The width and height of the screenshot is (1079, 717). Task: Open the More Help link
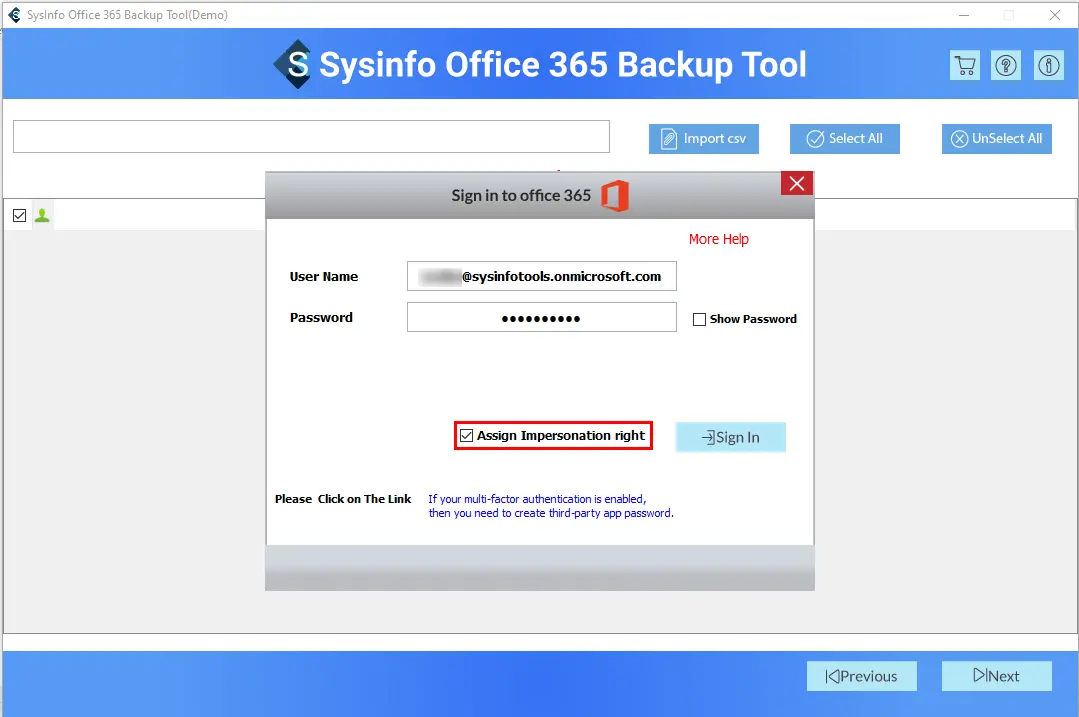[718, 239]
